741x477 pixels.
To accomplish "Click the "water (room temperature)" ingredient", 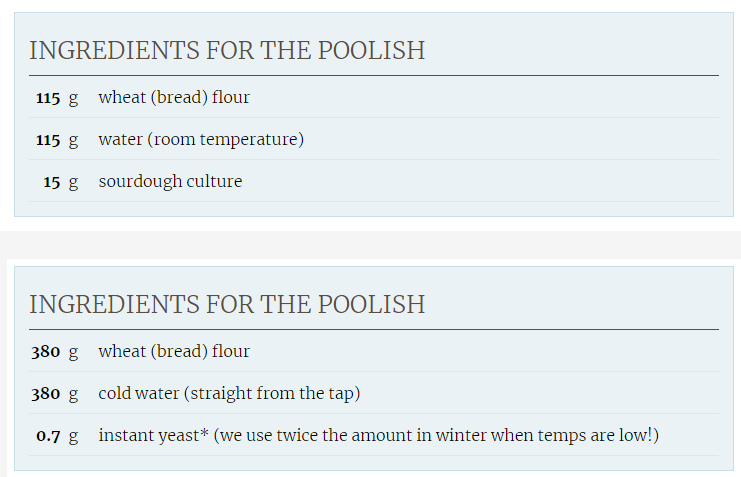I will pyautogui.click(x=200, y=140).
